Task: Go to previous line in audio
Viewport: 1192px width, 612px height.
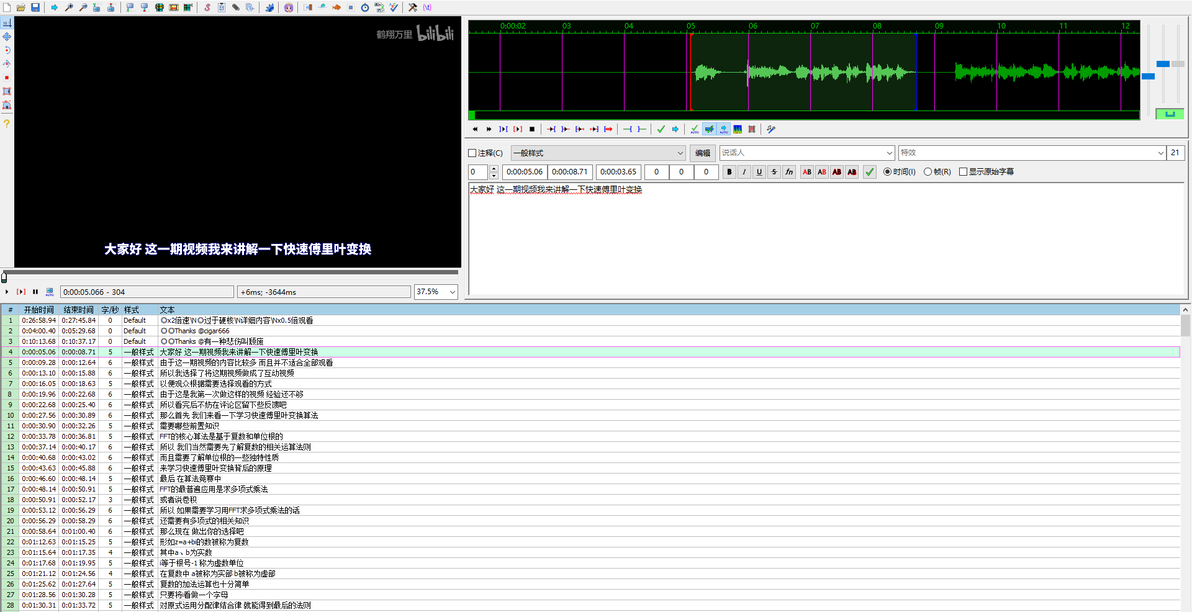Action: point(475,129)
